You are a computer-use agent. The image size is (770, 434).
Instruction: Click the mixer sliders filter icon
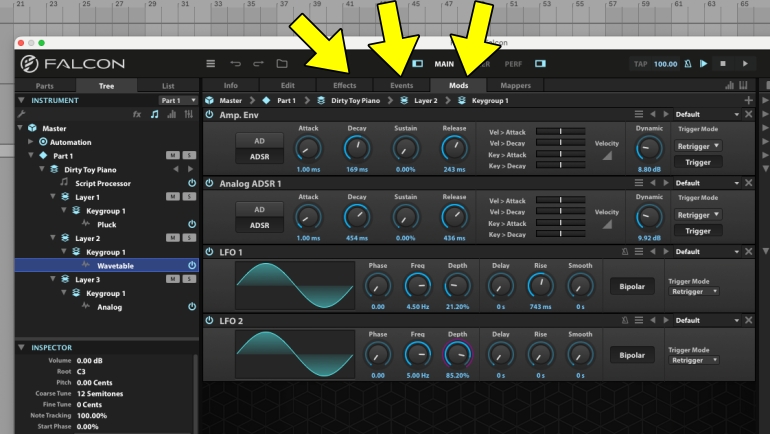coord(189,114)
